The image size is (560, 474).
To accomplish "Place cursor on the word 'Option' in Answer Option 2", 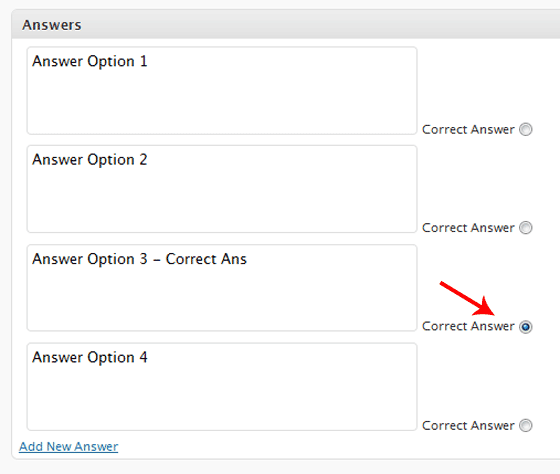I will click(x=111, y=160).
